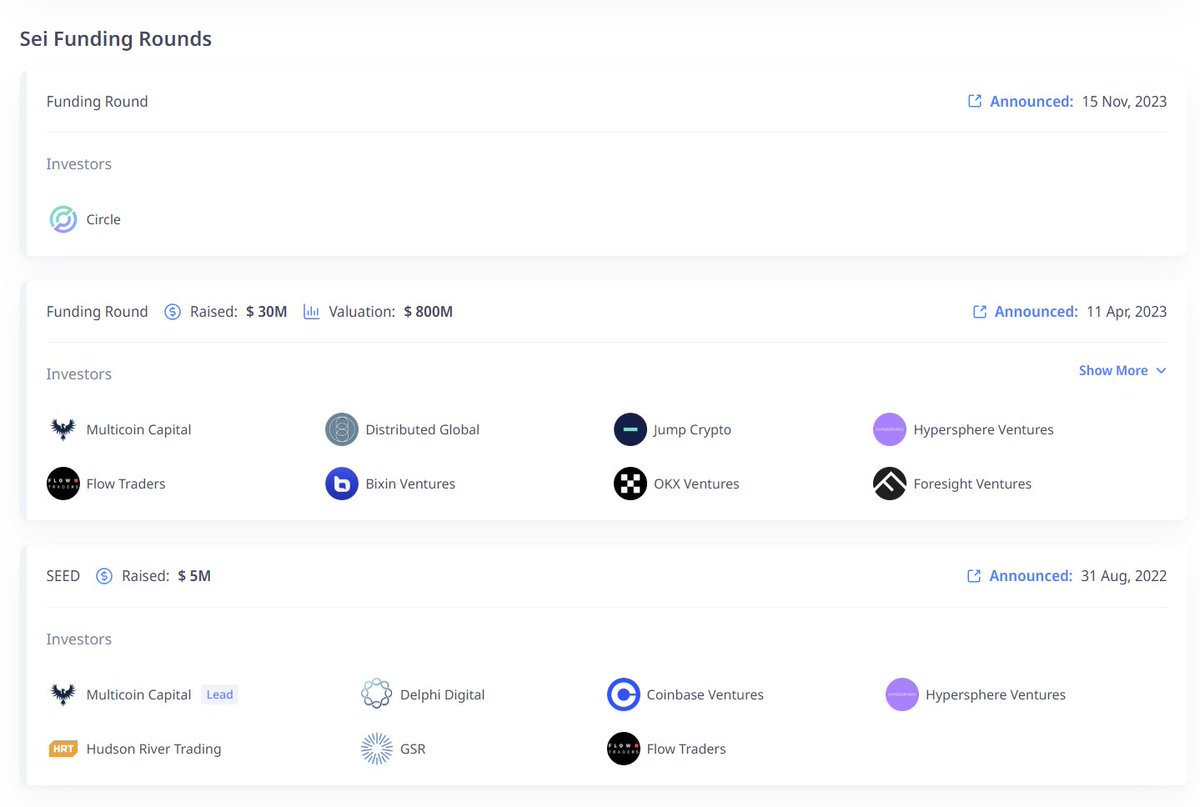This screenshot has height=807, width=1200.
Task: Open Multicoin Capital name in SEED round
Action: (x=139, y=695)
